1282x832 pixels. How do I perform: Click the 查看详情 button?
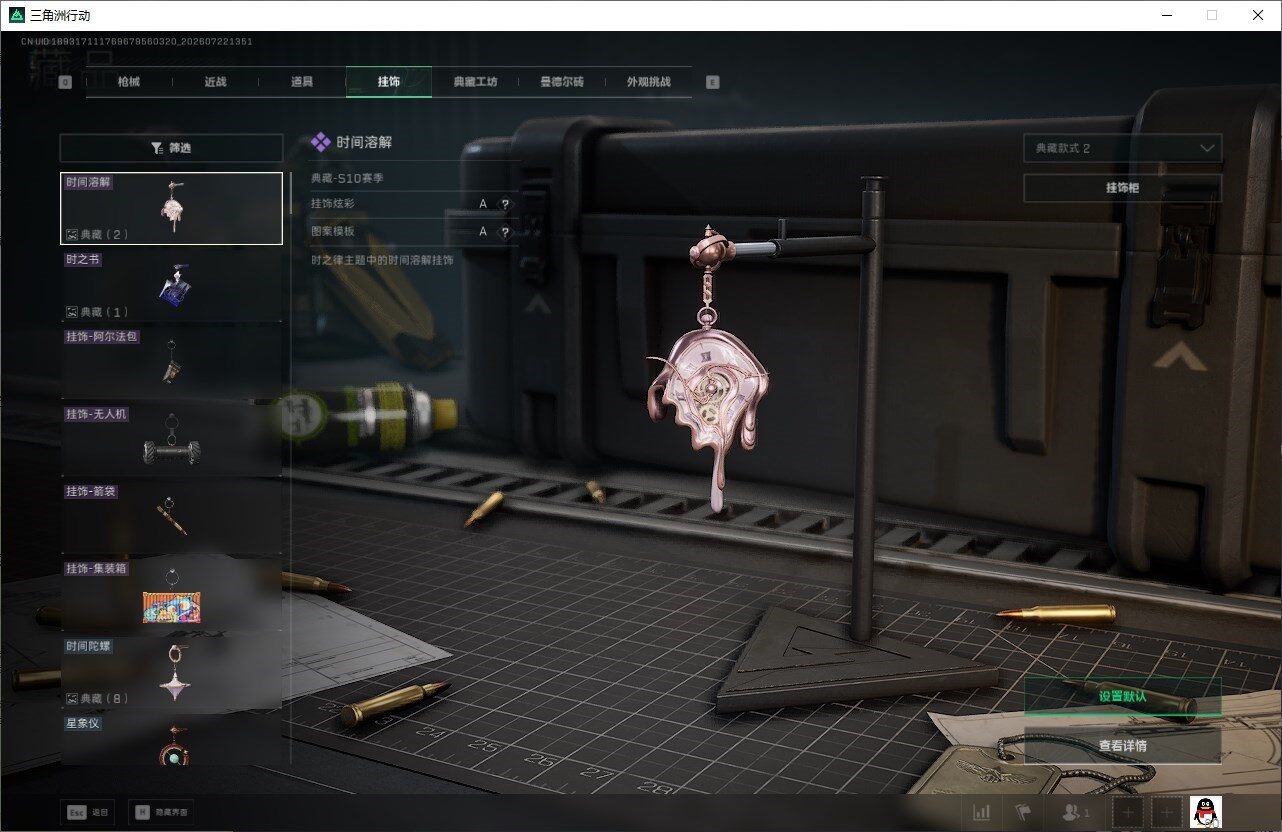pos(1122,745)
